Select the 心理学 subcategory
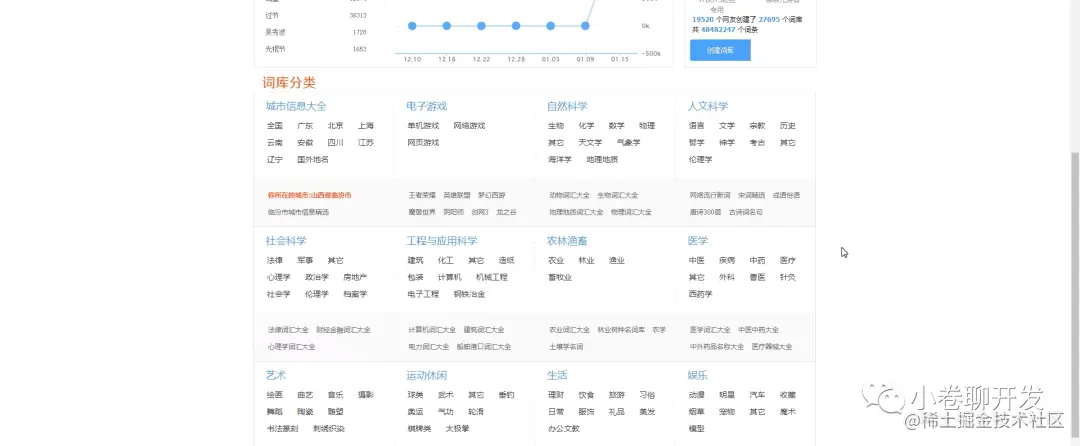Viewport: 1080px width, 446px height. pyautogui.click(x=278, y=277)
